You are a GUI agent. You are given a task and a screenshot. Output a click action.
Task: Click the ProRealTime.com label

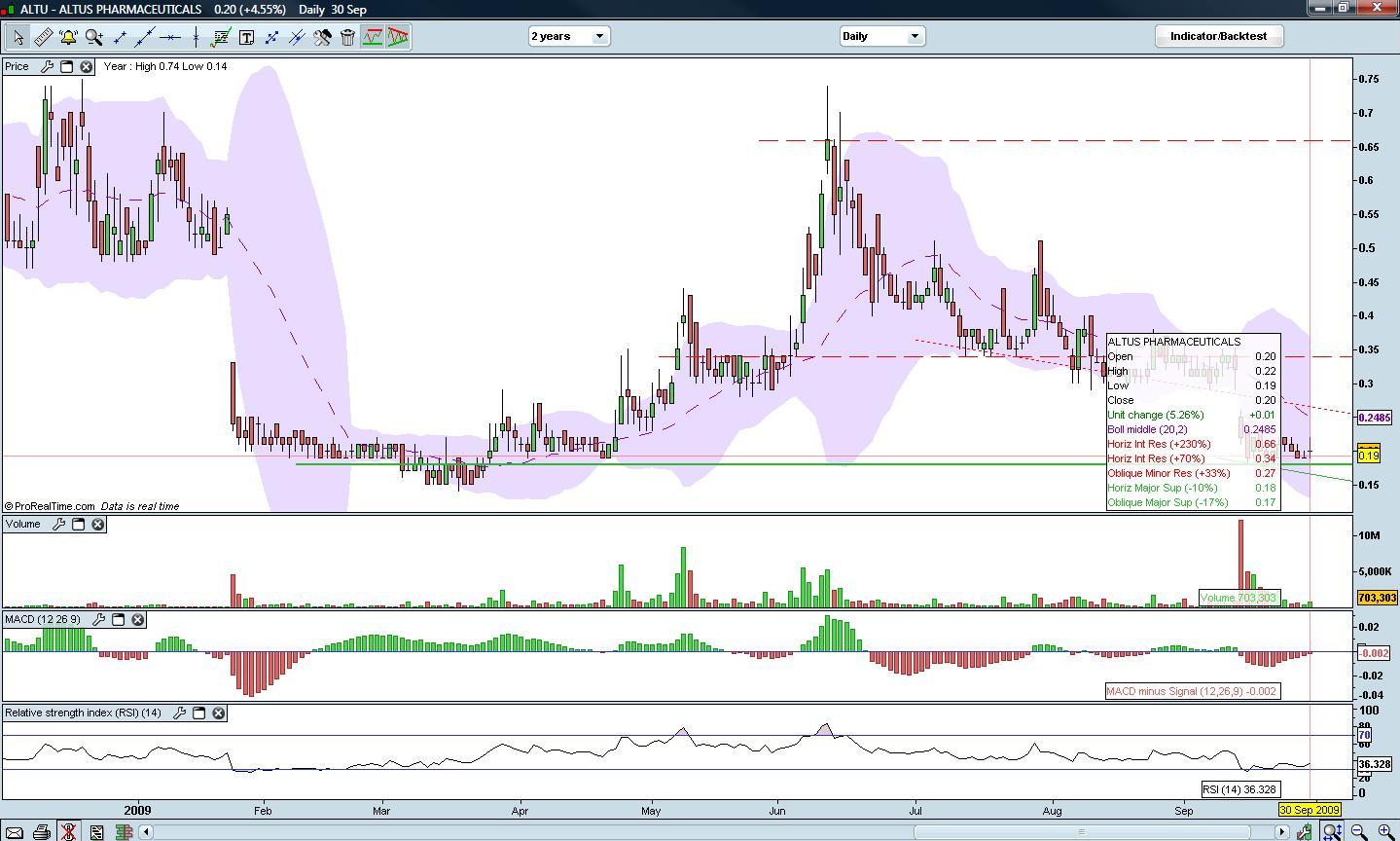[54, 506]
